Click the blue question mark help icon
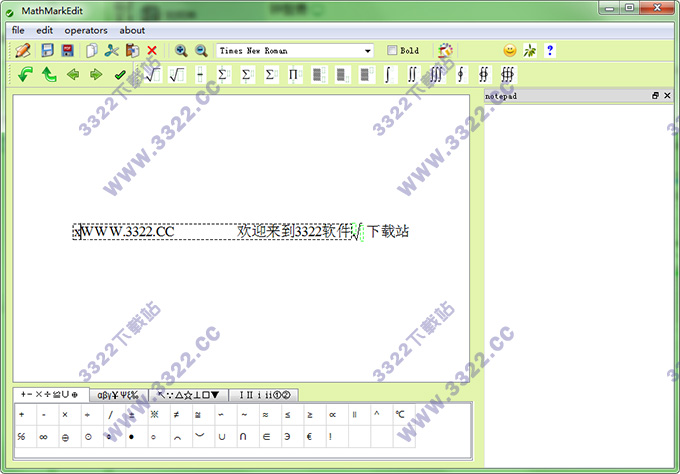Viewport: 680px width, 474px height. click(550, 50)
